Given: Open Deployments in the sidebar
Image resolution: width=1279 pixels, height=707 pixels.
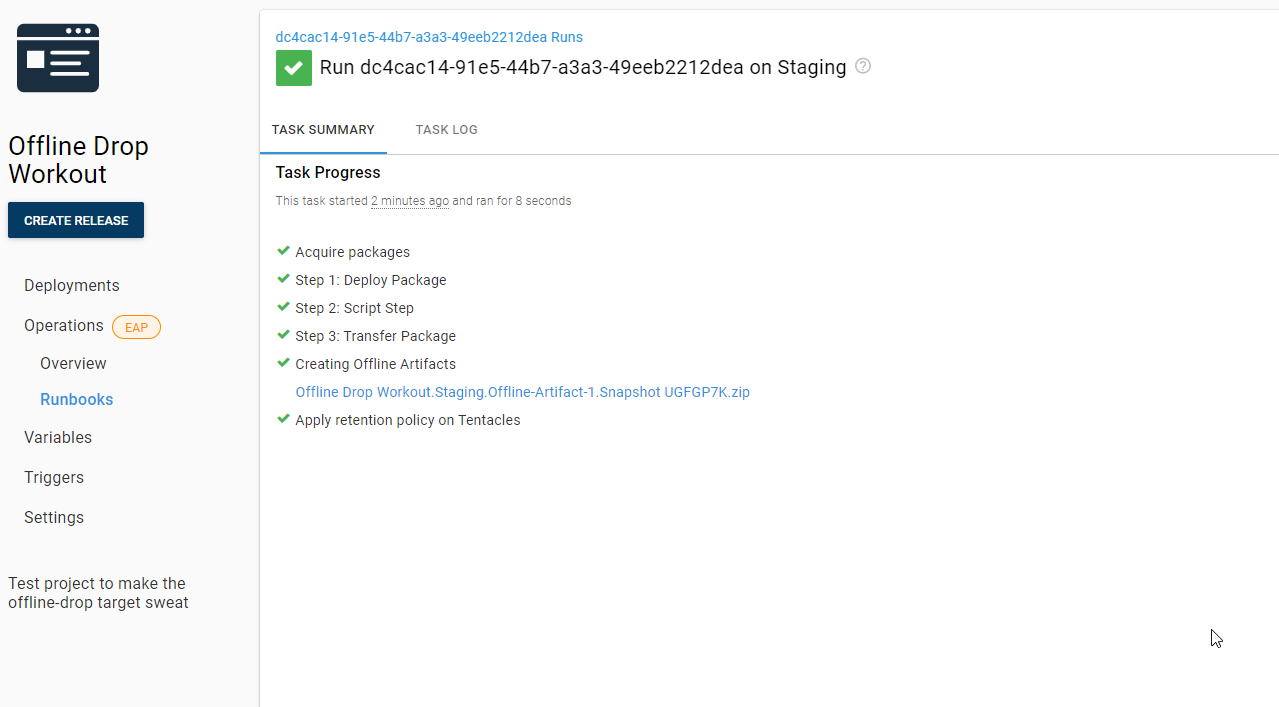Looking at the screenshot, I should pyautogui.click(x=72, y=285).
